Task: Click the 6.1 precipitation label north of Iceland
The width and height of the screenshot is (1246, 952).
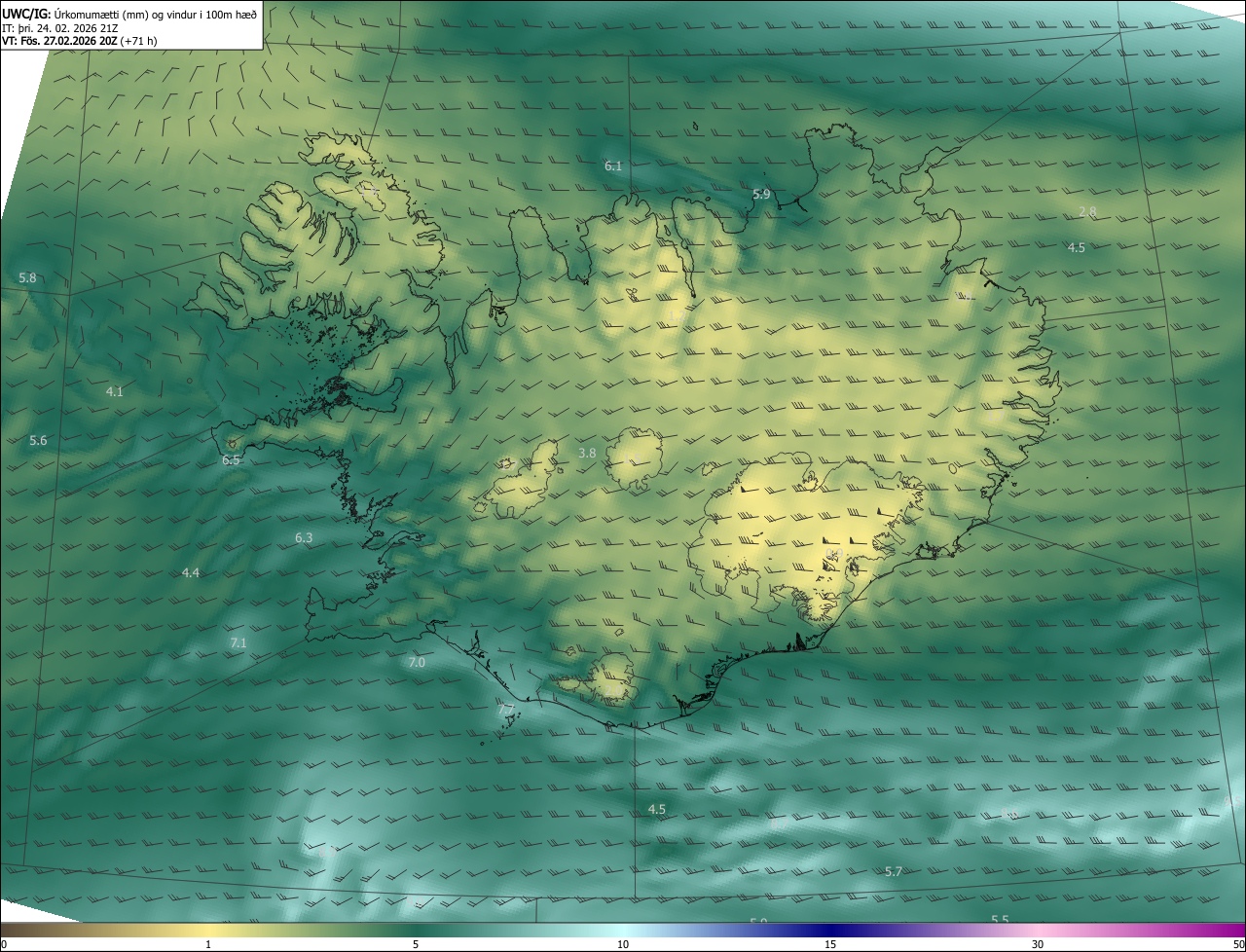Action: pos(613,166)
